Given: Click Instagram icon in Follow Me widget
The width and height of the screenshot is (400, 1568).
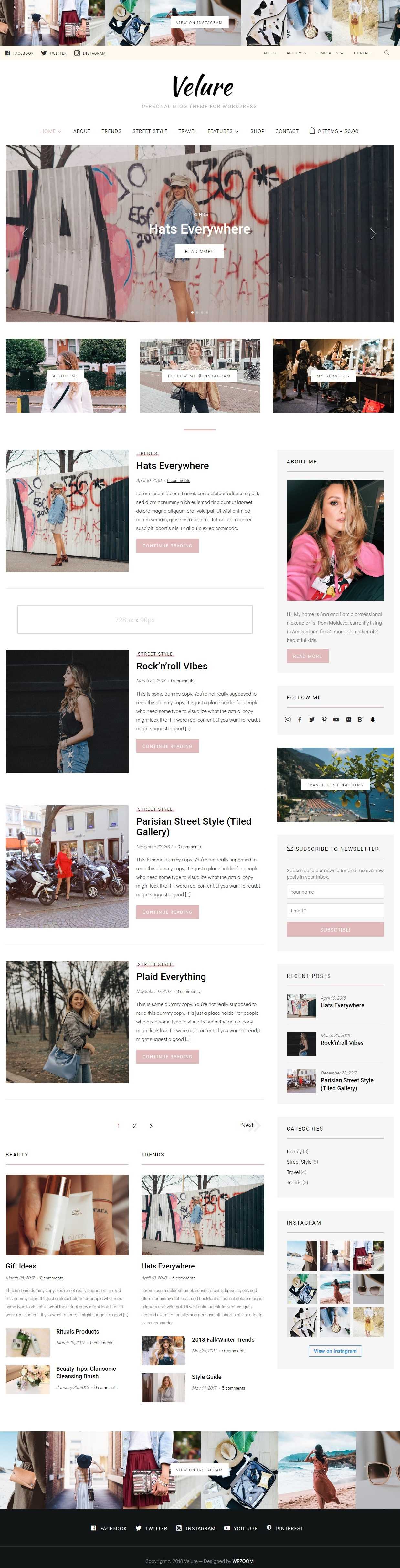Looking at the screenshot, I should pos(288,719).
